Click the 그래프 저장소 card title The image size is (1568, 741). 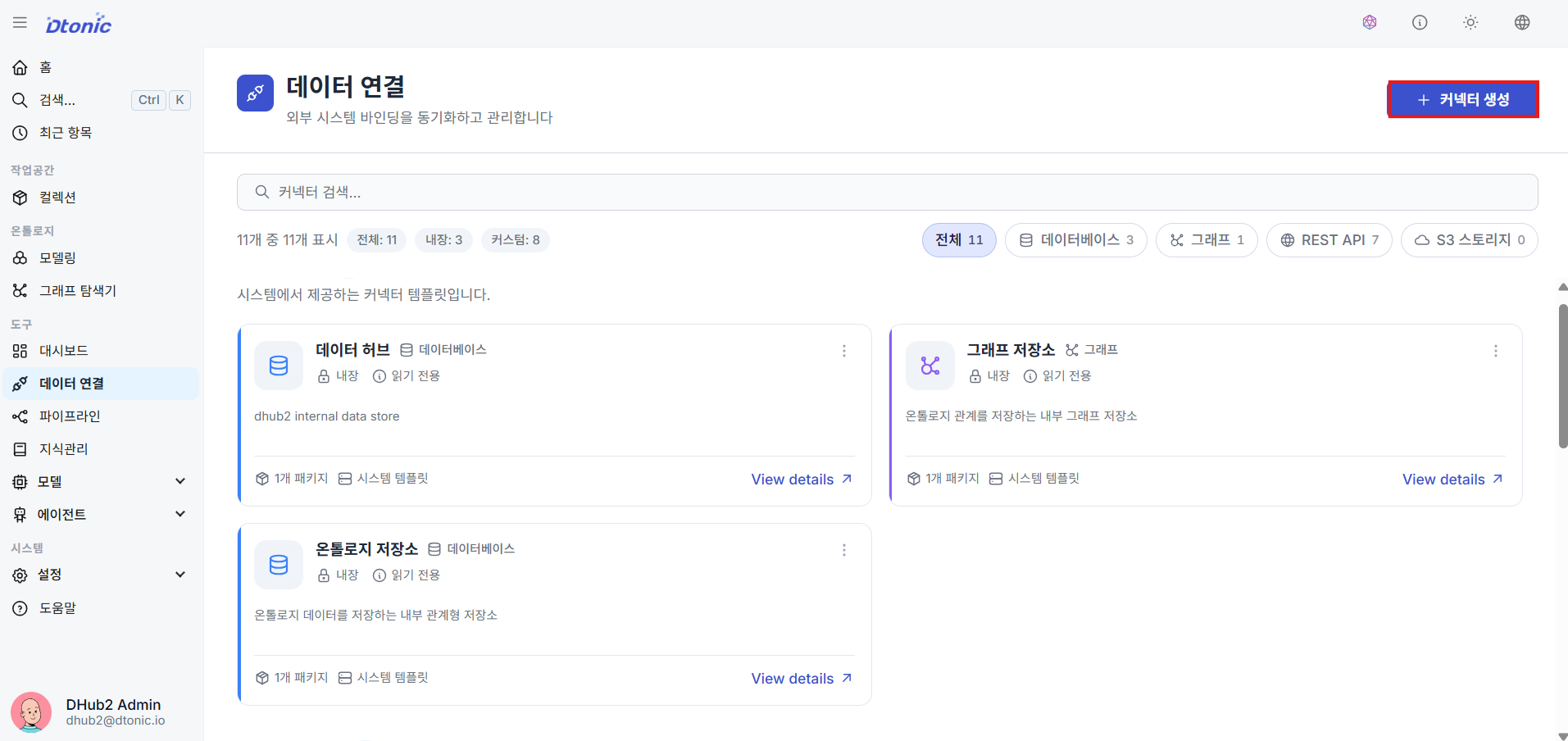1011,350
